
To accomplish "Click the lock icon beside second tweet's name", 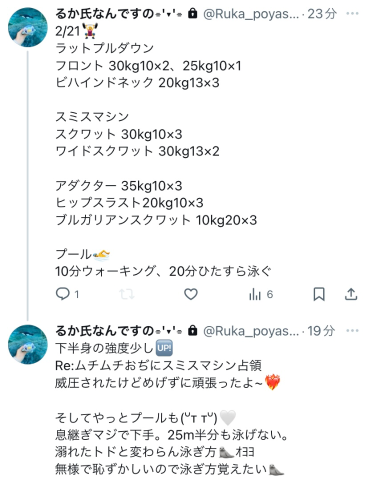I will (x=192, y=331).
